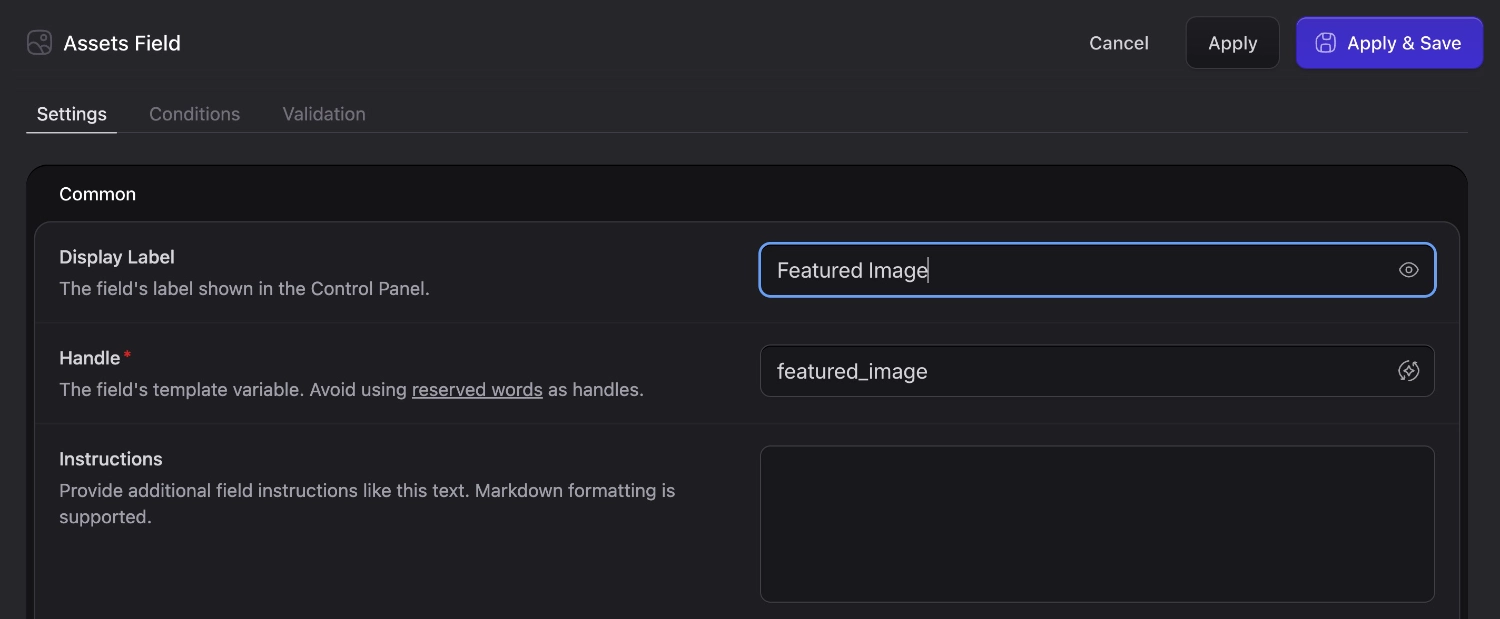Click the save icon inside Apply & Save
The image size is (1500, 619).
(x=1325, y=42)
